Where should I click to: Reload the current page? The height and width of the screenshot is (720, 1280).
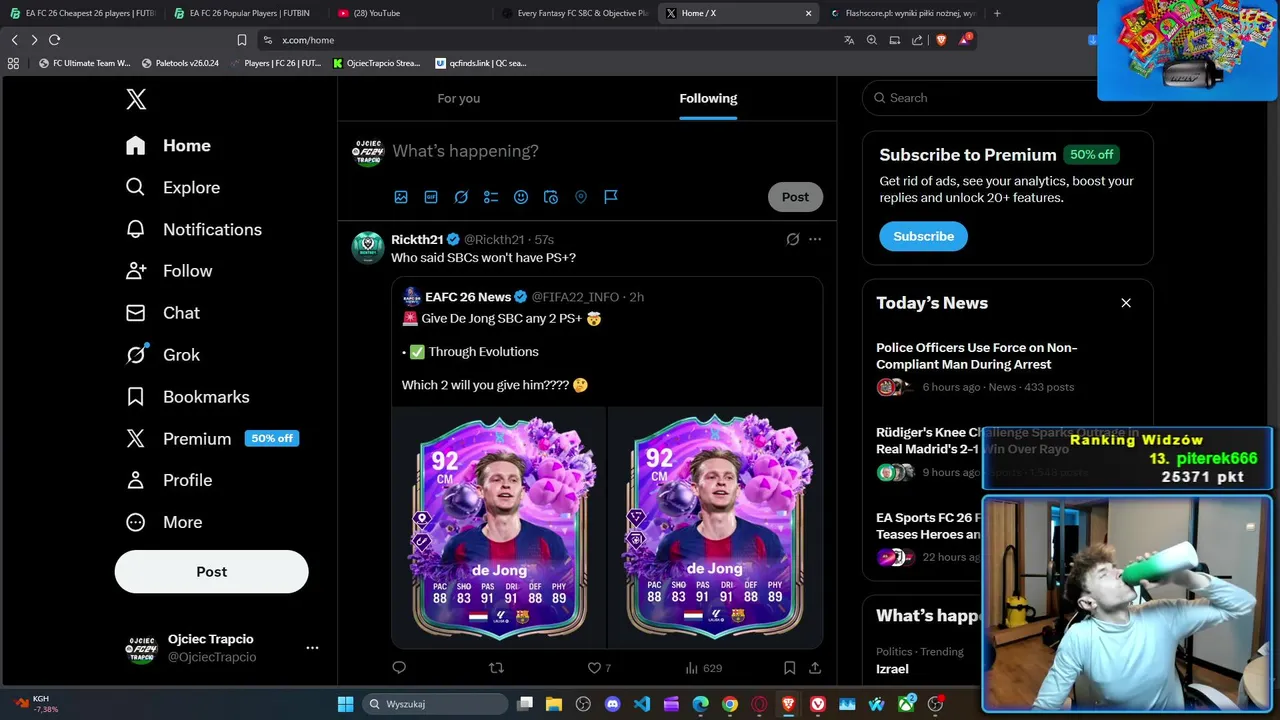pyautogui.click(x=54, y=40)
